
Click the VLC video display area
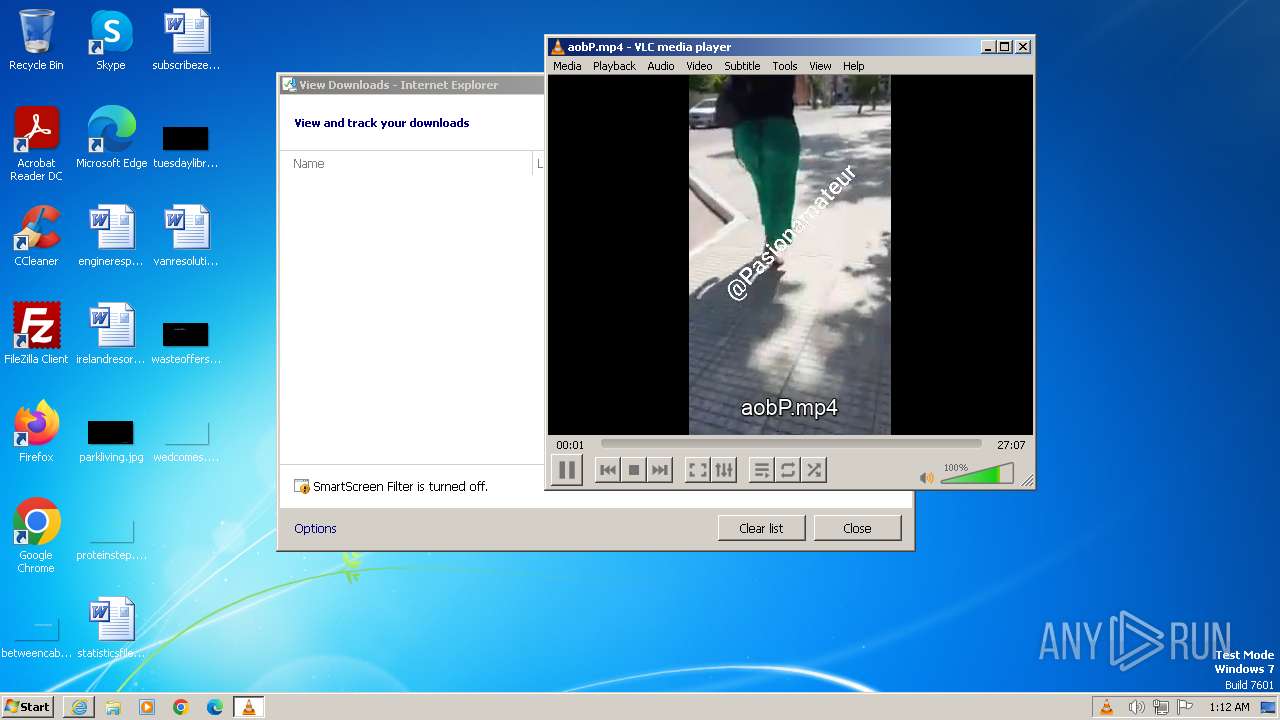790,255
